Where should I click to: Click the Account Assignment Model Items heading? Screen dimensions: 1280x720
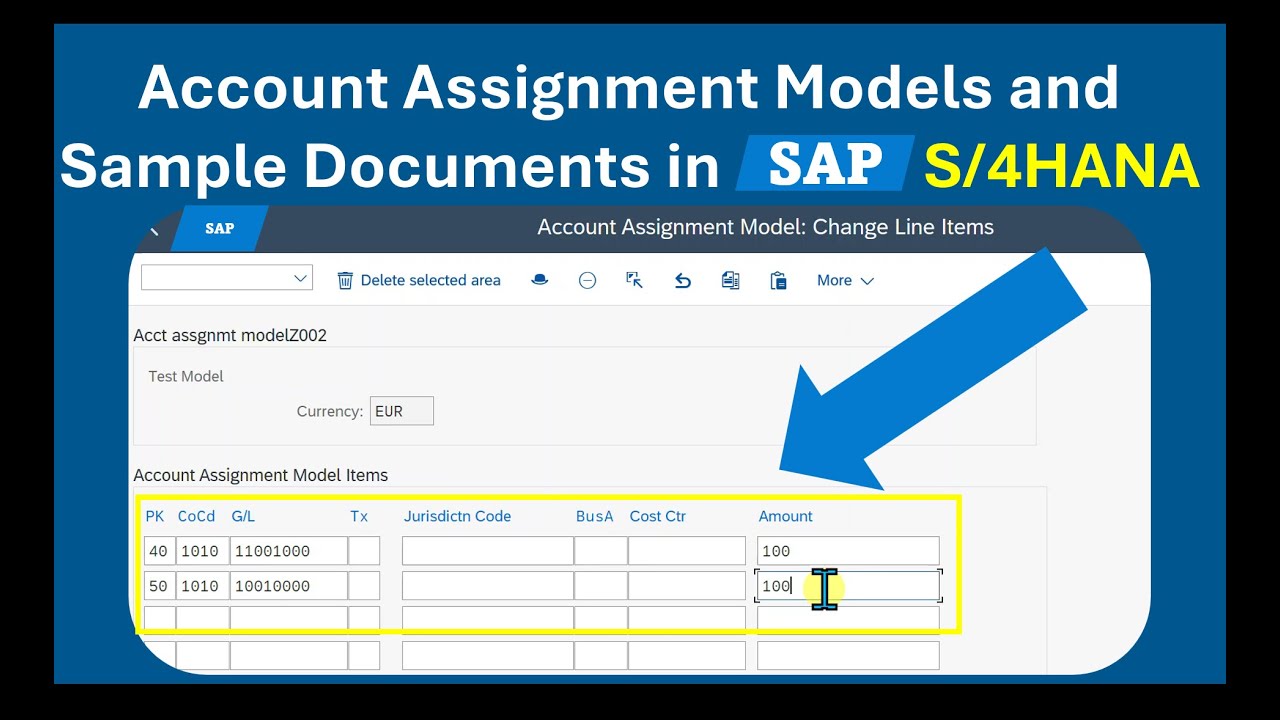click(x=261, y=475)
